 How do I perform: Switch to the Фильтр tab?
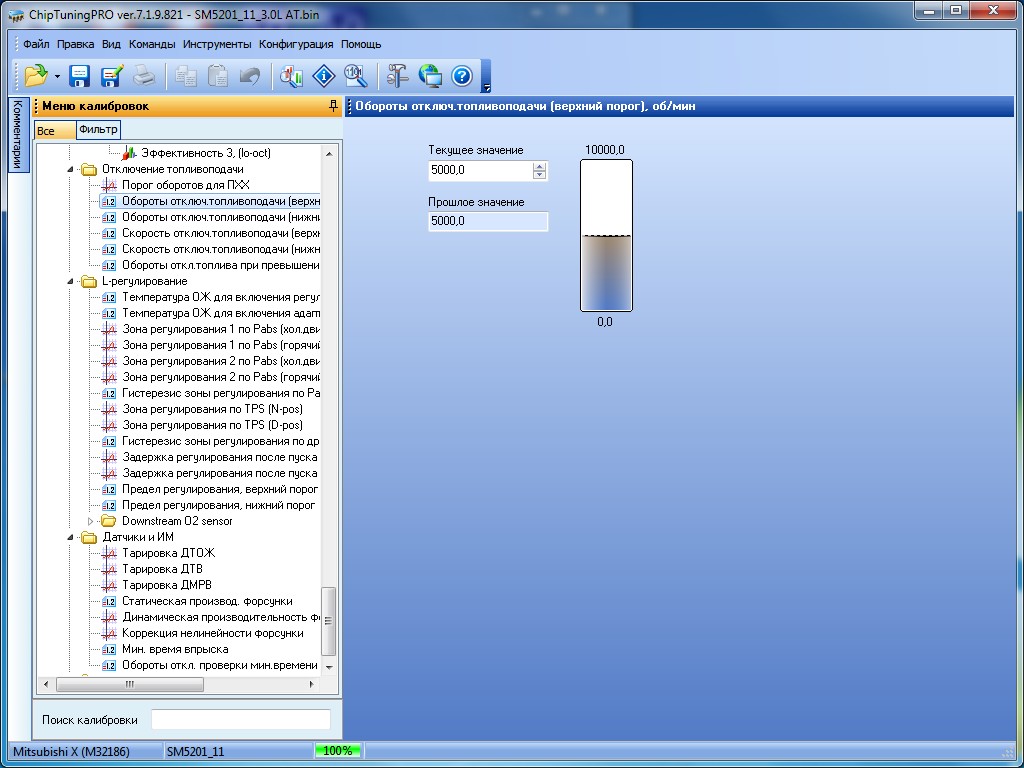[x=98, y=130]
